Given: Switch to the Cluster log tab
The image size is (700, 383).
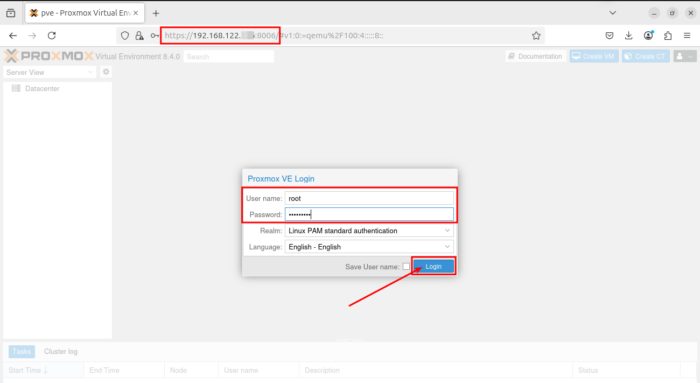Looking at the screenshot, I should (61, 351).
